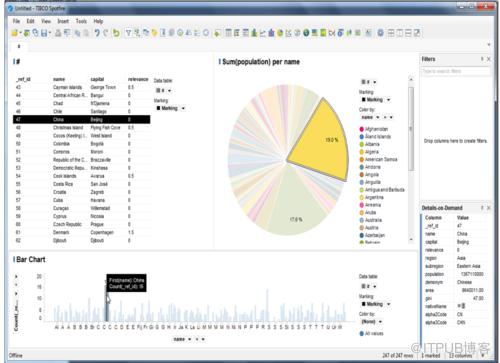Insert a green Heat Map icon

[x=323, y=33]
